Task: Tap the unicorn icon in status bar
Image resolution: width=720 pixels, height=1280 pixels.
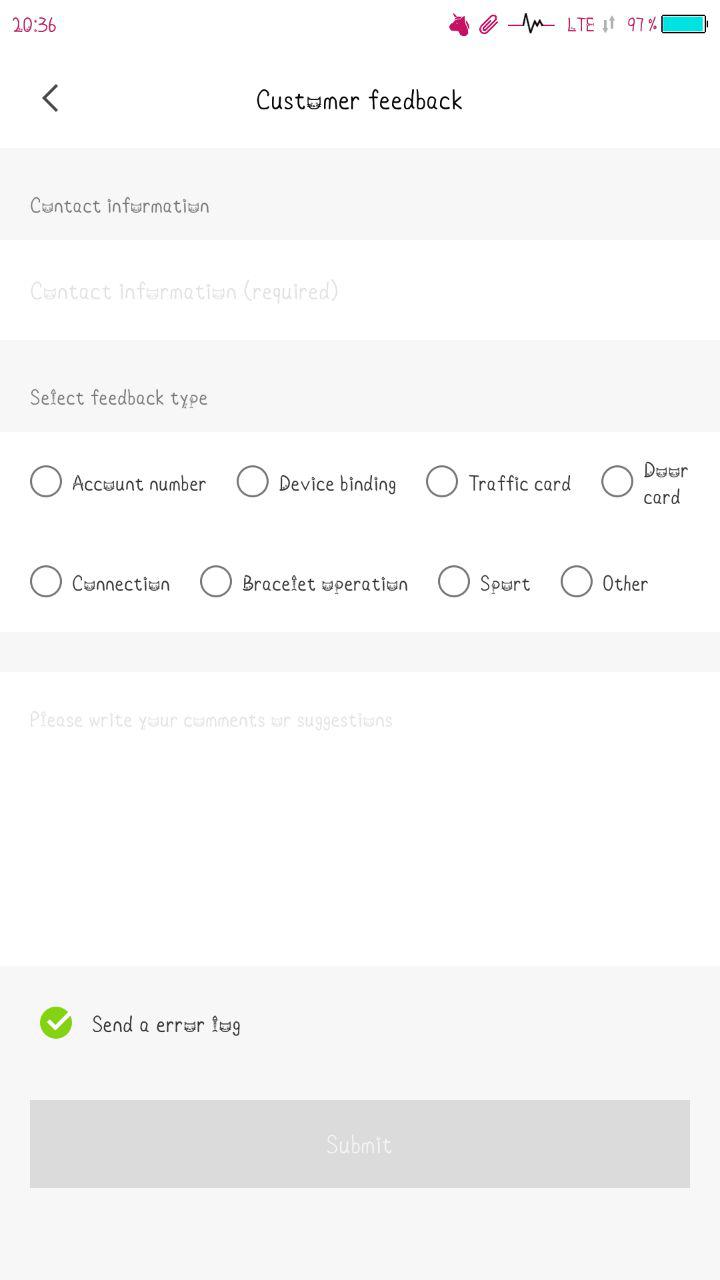Action: [x=459, y=25]
